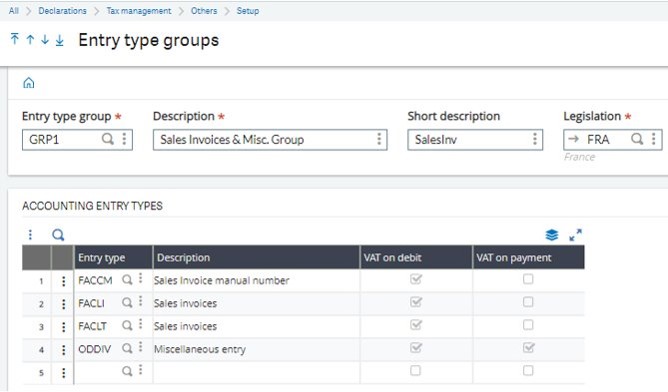Open cell actions menu for FACCM entry type
This screenshot has width=668, height=392.
pos(140,279)
